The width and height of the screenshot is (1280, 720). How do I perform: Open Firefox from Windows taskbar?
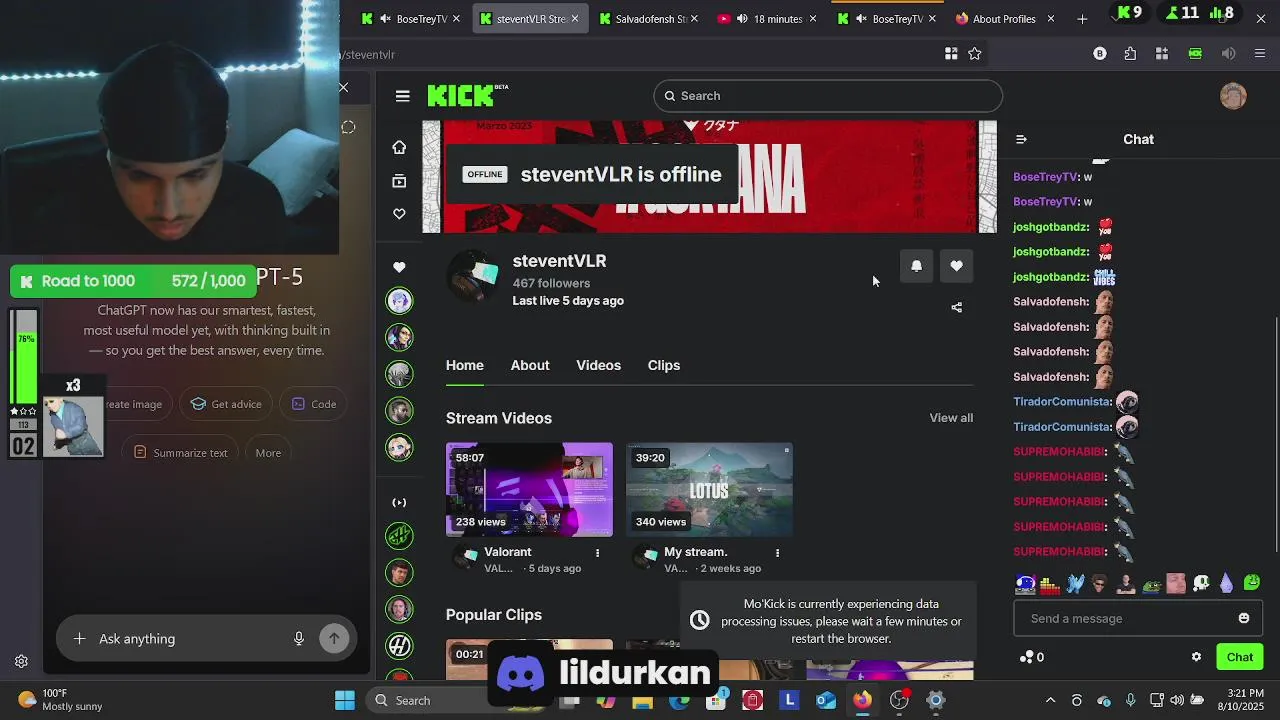[862, 700]
